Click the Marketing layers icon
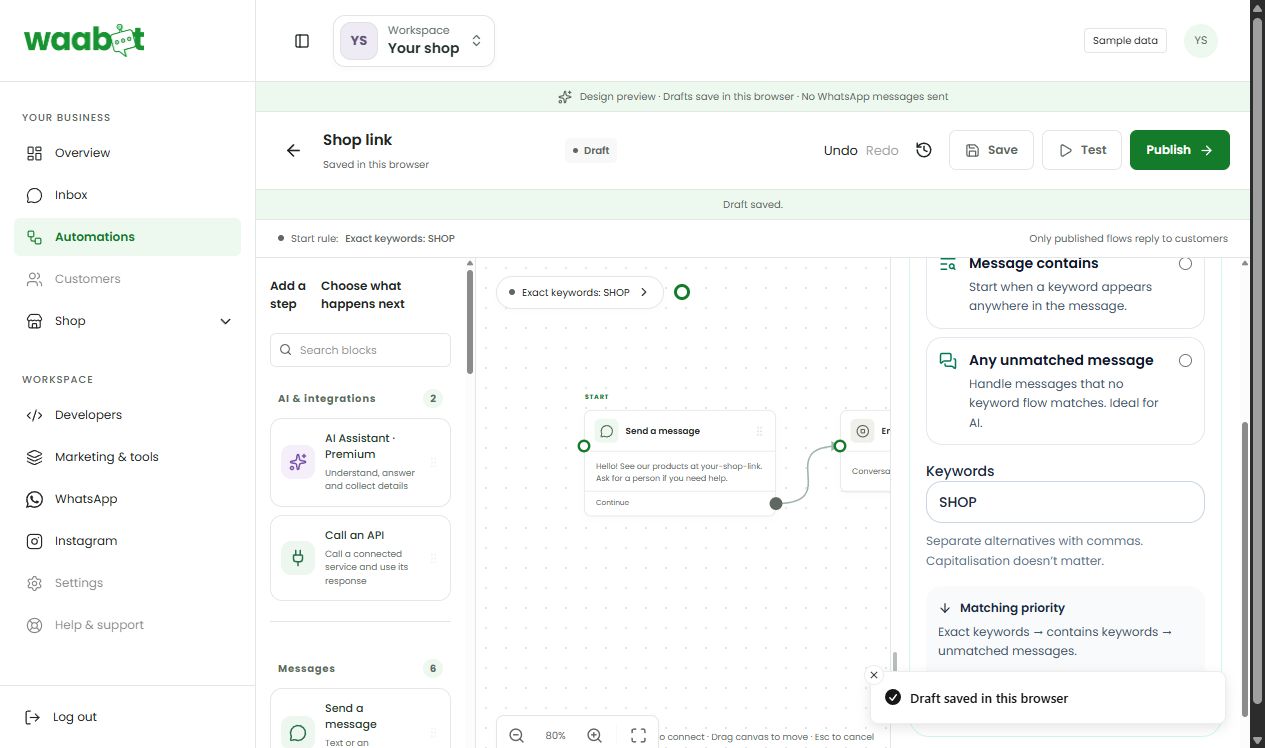This screenshot has height=748, width=1265. coord(34,457)
